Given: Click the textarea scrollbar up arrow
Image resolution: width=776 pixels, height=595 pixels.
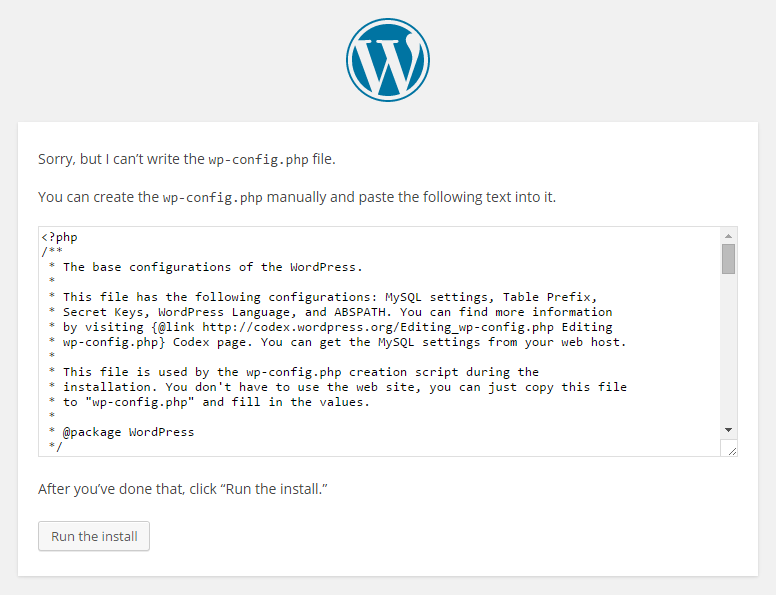Looking at the screenshot, I should pos(729,235).
